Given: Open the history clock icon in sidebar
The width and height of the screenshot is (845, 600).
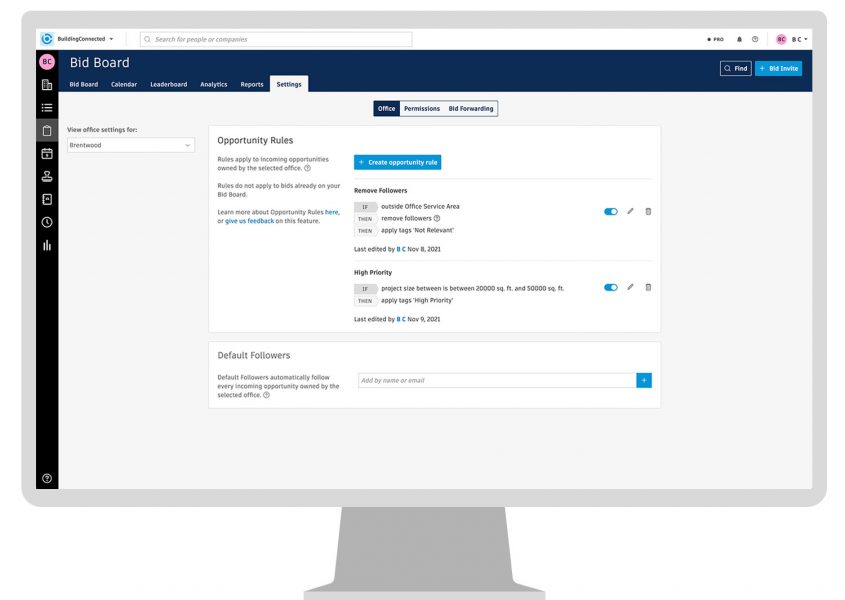Looking at the screenshot, I should 46,222.
